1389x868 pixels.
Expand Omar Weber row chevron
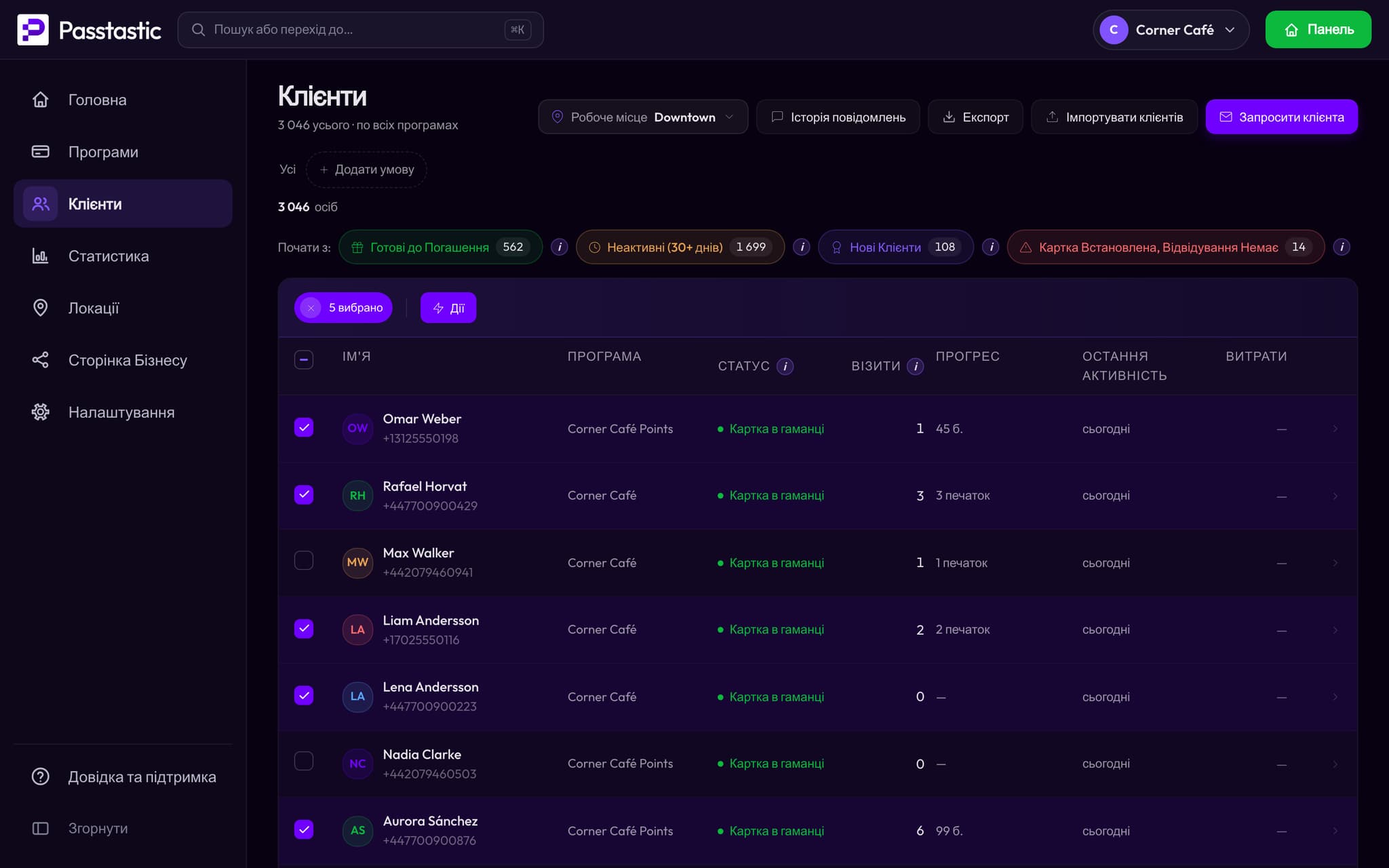point(1335,429)
